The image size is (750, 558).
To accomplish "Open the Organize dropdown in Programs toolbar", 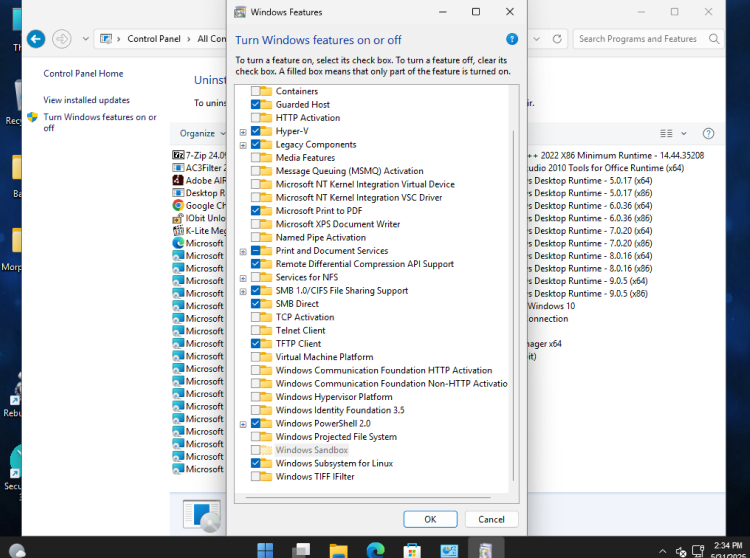I will tap(201, 133).
